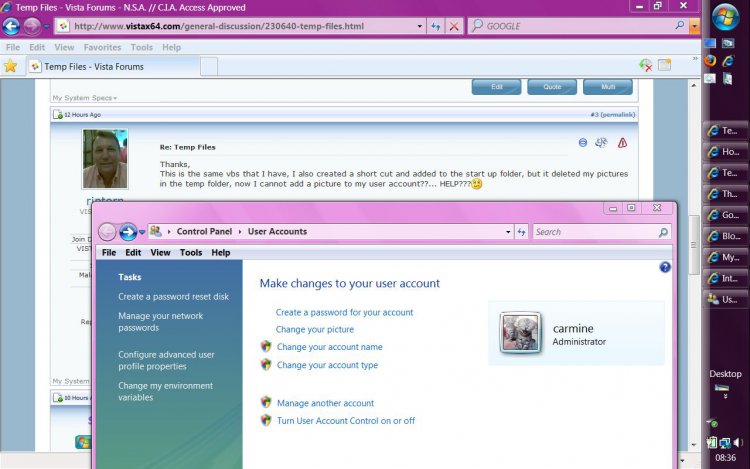Switch to the 'Ho...' taskbar window

(x=725, y=152)
